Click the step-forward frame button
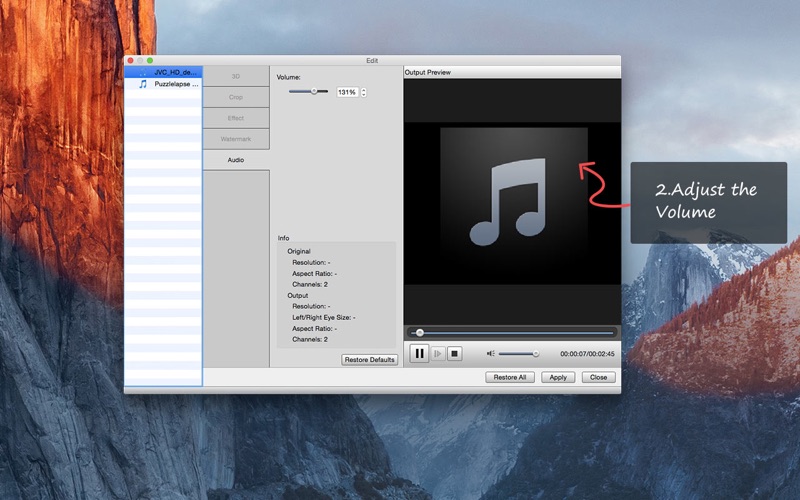The image size is (800, 500). [x=437, y=353]
